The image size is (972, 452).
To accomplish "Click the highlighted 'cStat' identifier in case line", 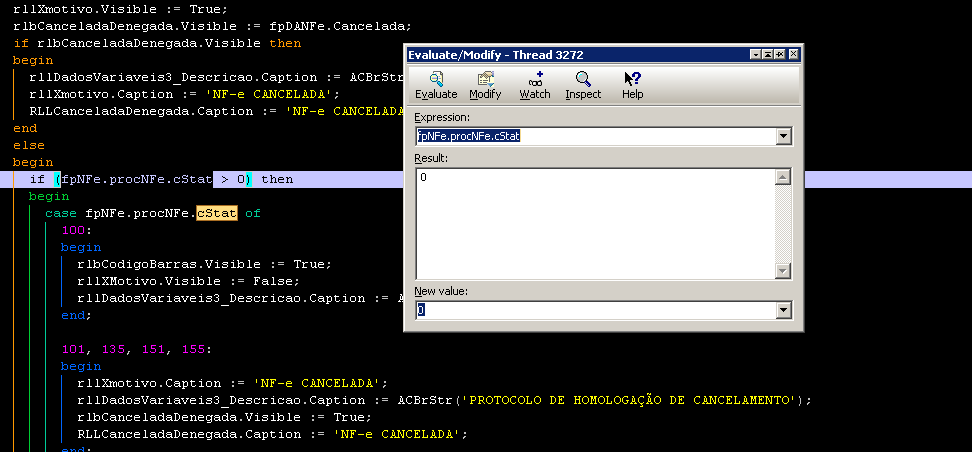I will [x=216, y=213].
